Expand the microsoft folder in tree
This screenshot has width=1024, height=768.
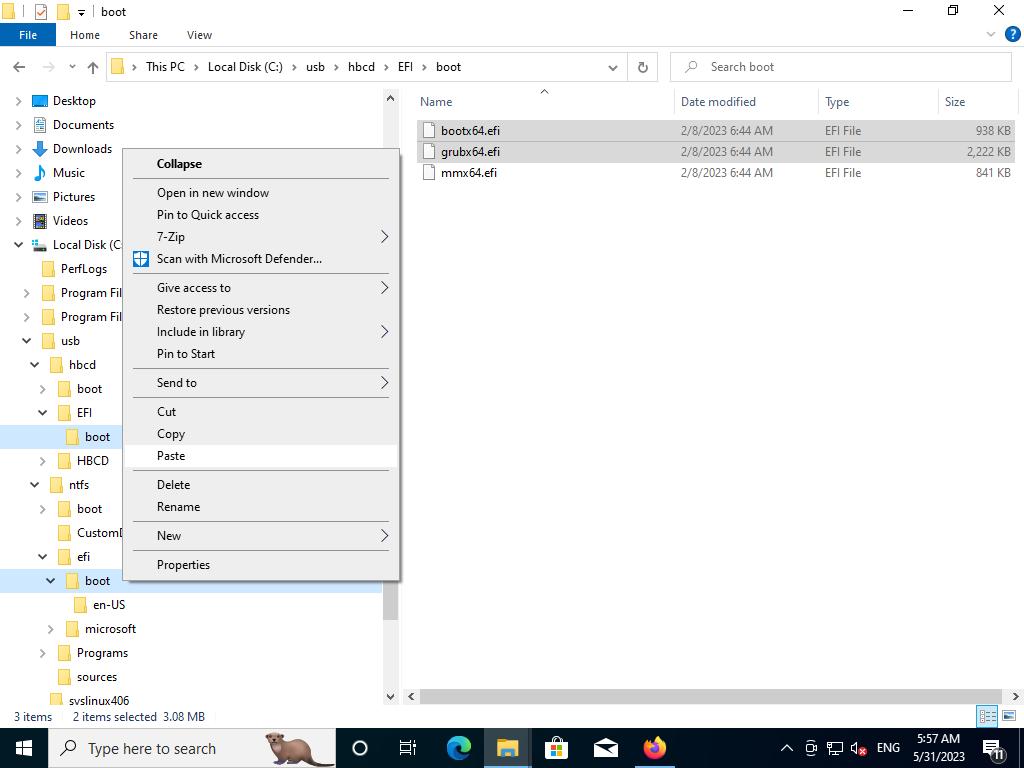click(51, 629)
